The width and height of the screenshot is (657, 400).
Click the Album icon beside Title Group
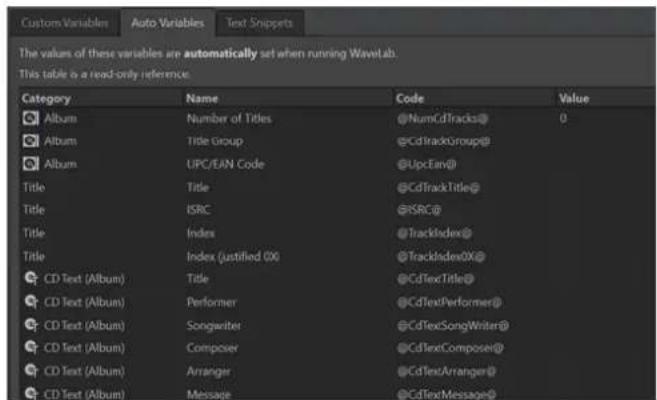[x=31, y=141]
